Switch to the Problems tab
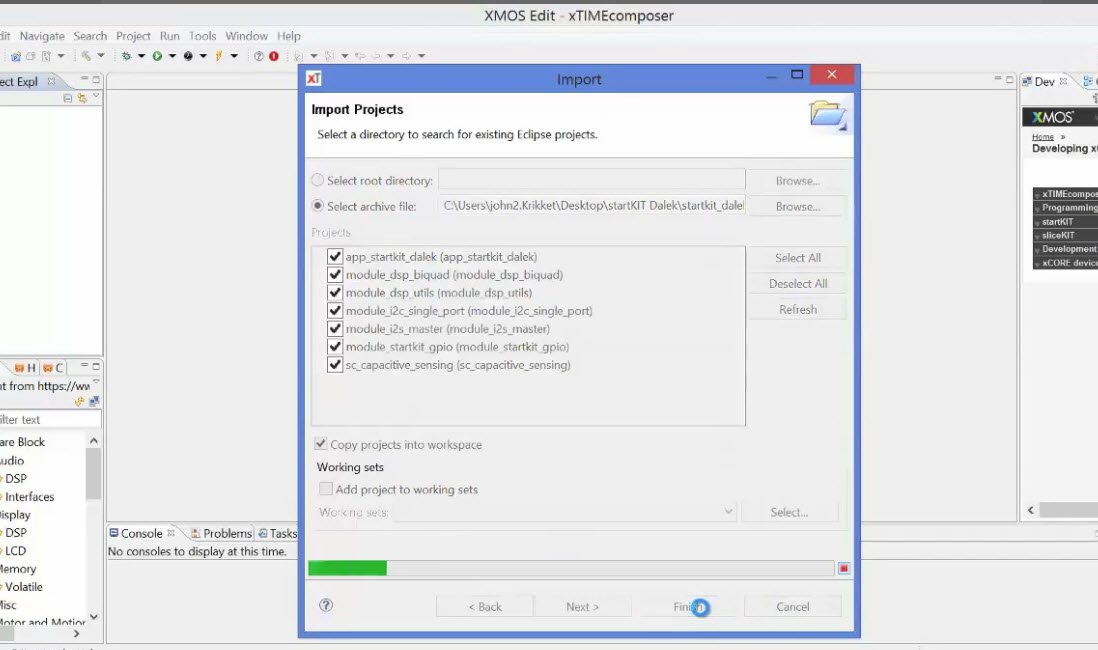Viewport: 1098px width, 650px height. point(221,533)
